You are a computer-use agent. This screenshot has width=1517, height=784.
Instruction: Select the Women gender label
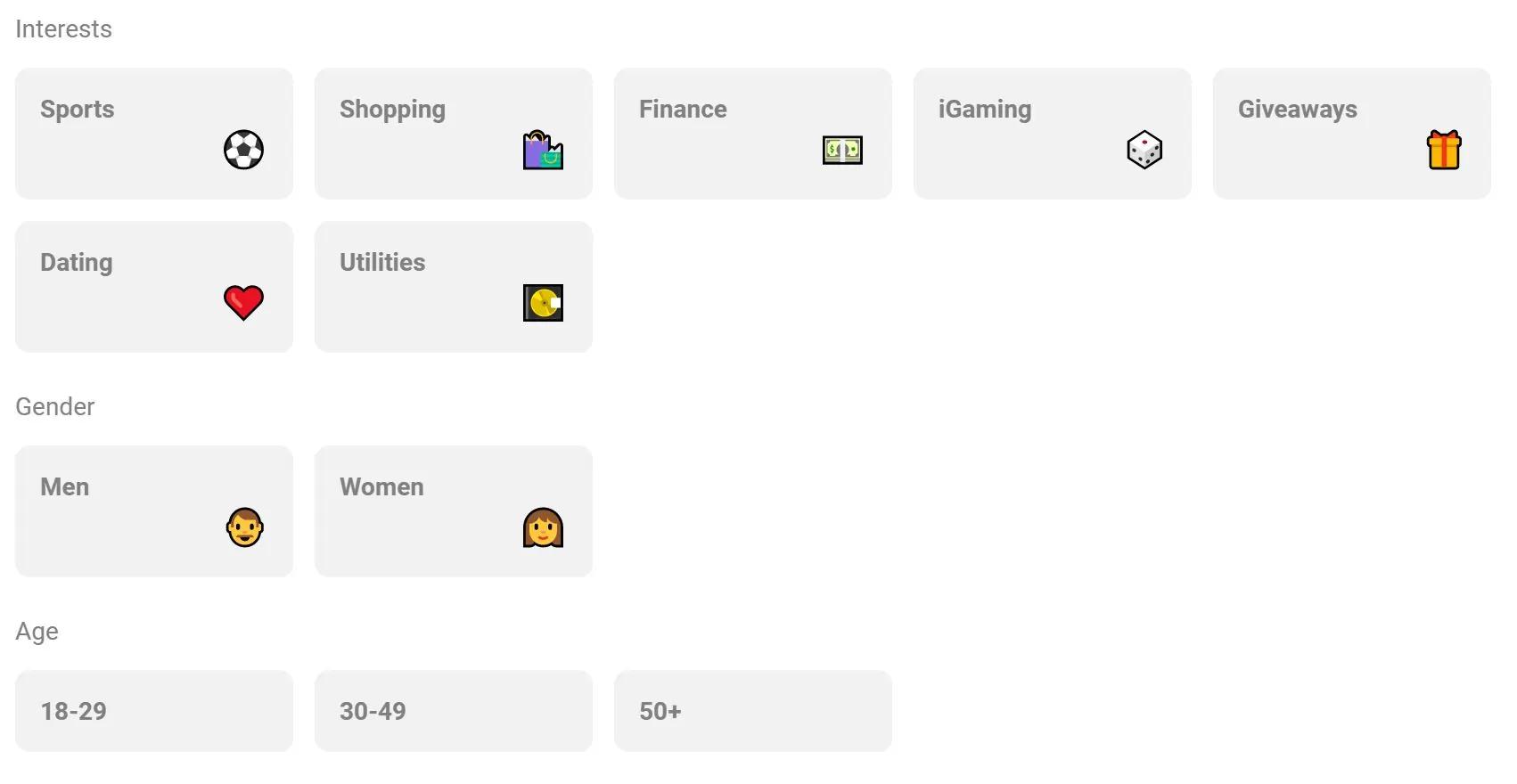pyautogui.click(x=381, y=487)
